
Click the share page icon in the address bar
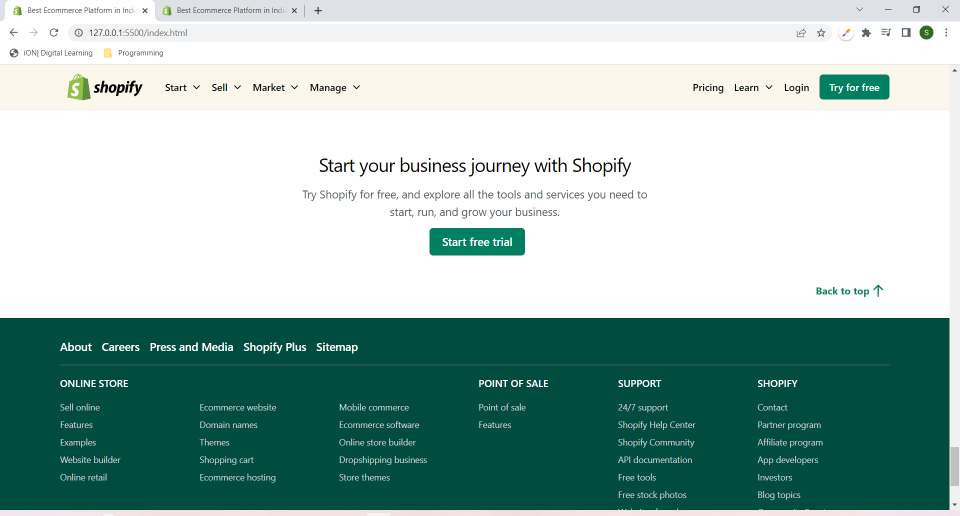tap(801, 33)
